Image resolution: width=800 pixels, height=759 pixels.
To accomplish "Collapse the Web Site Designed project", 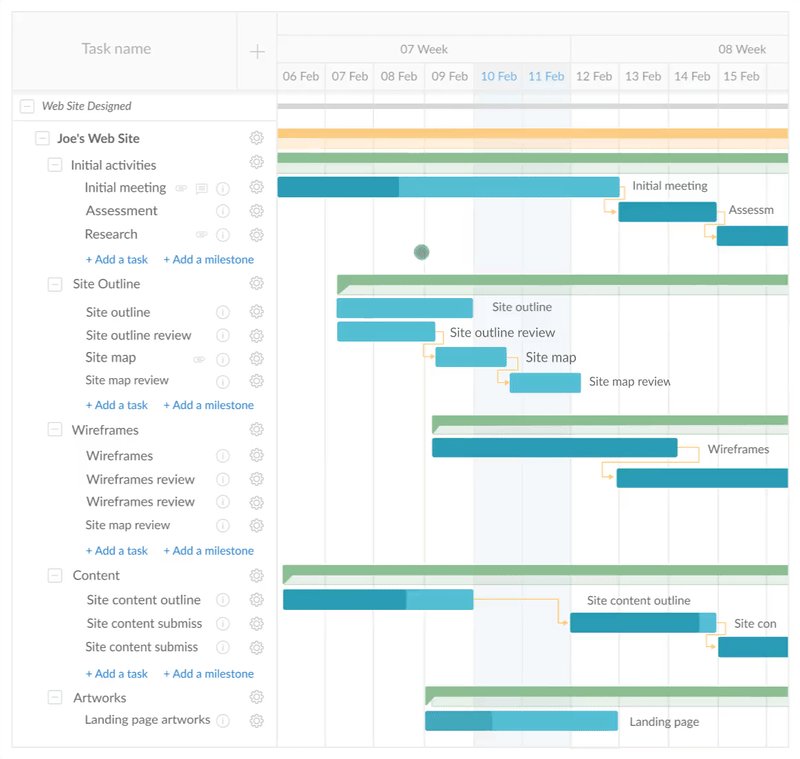I will pyautogui.click(x=27, y=106).
